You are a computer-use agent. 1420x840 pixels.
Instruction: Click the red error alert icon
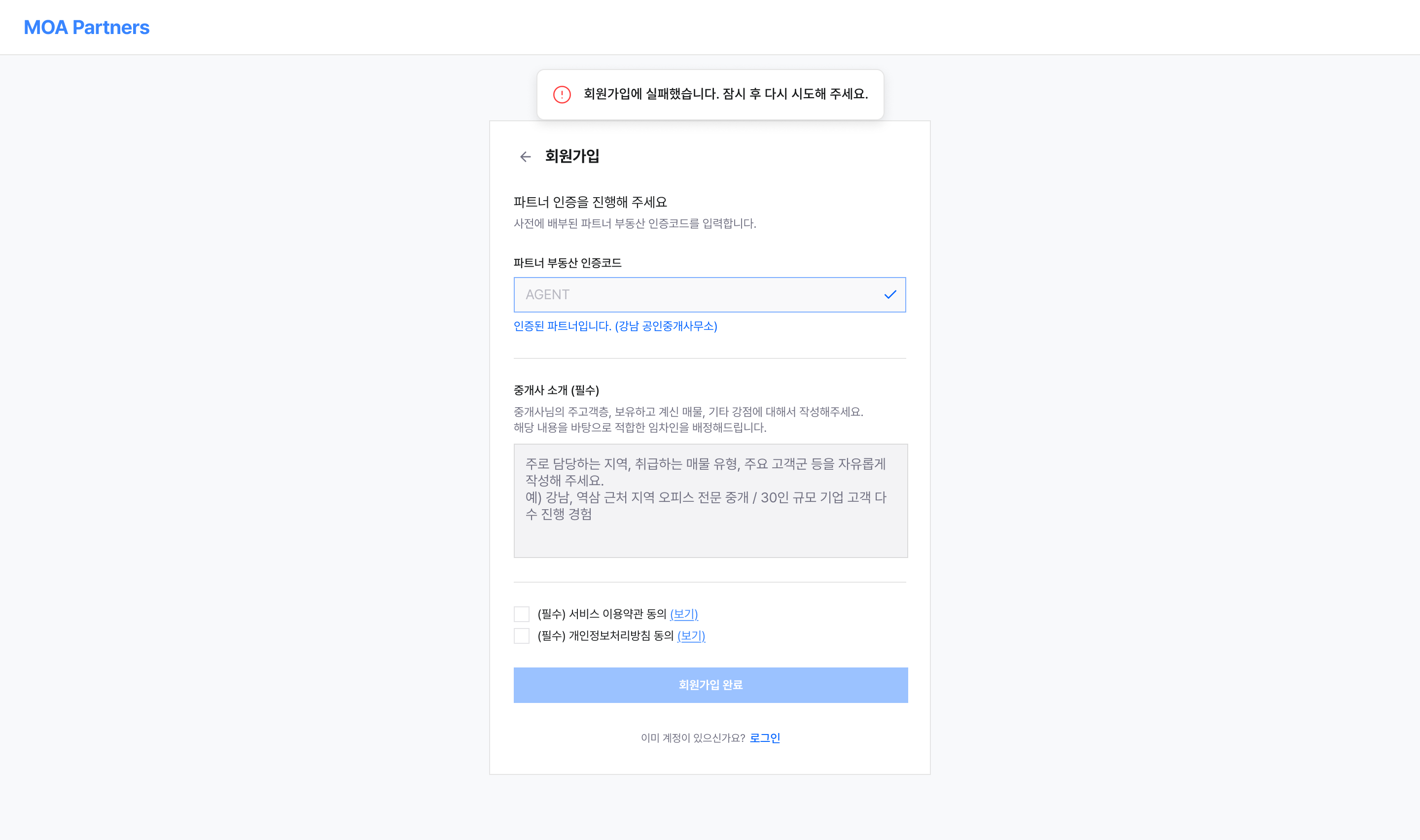[562, 95]
